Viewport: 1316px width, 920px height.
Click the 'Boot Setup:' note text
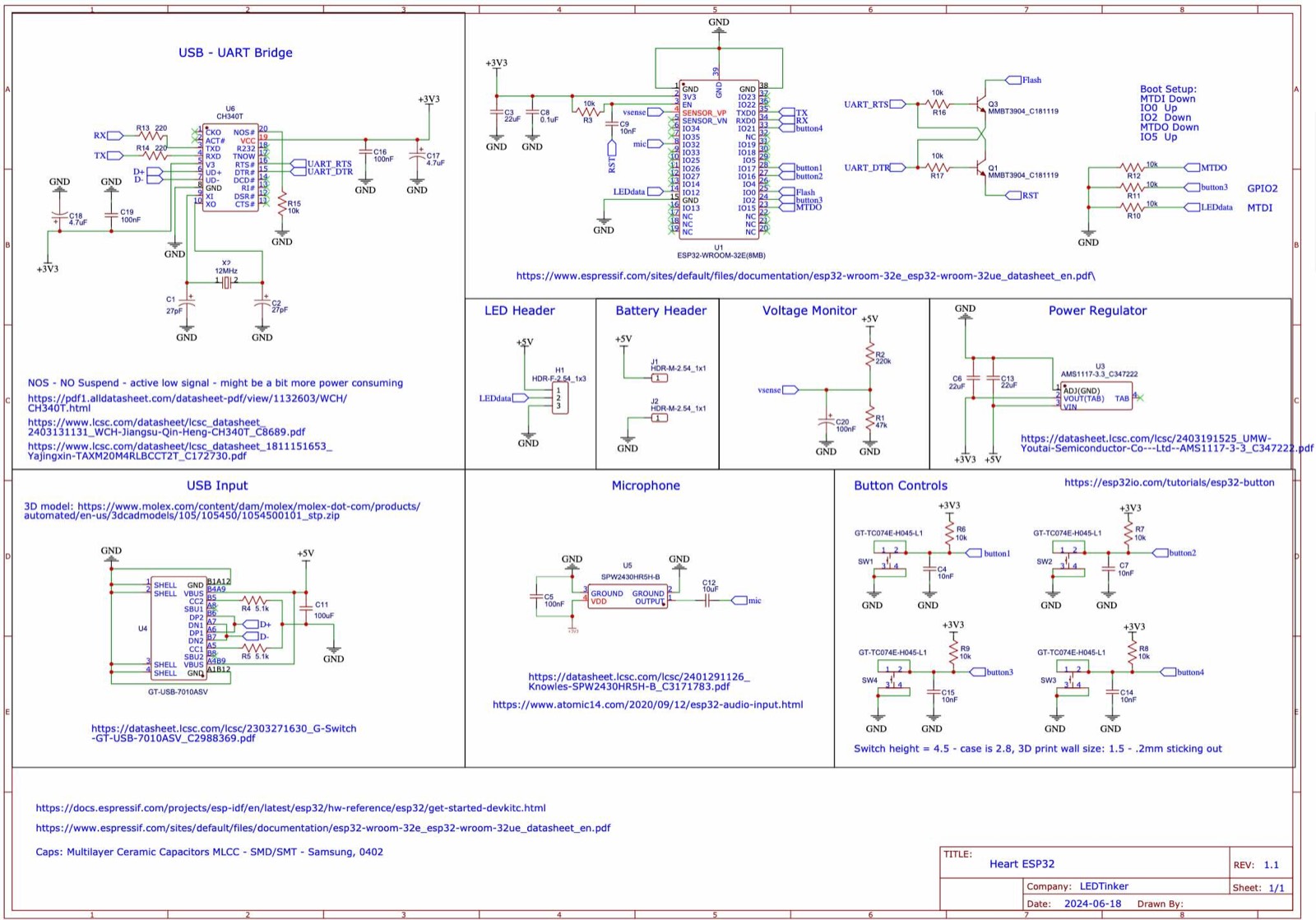[1168, 89]
